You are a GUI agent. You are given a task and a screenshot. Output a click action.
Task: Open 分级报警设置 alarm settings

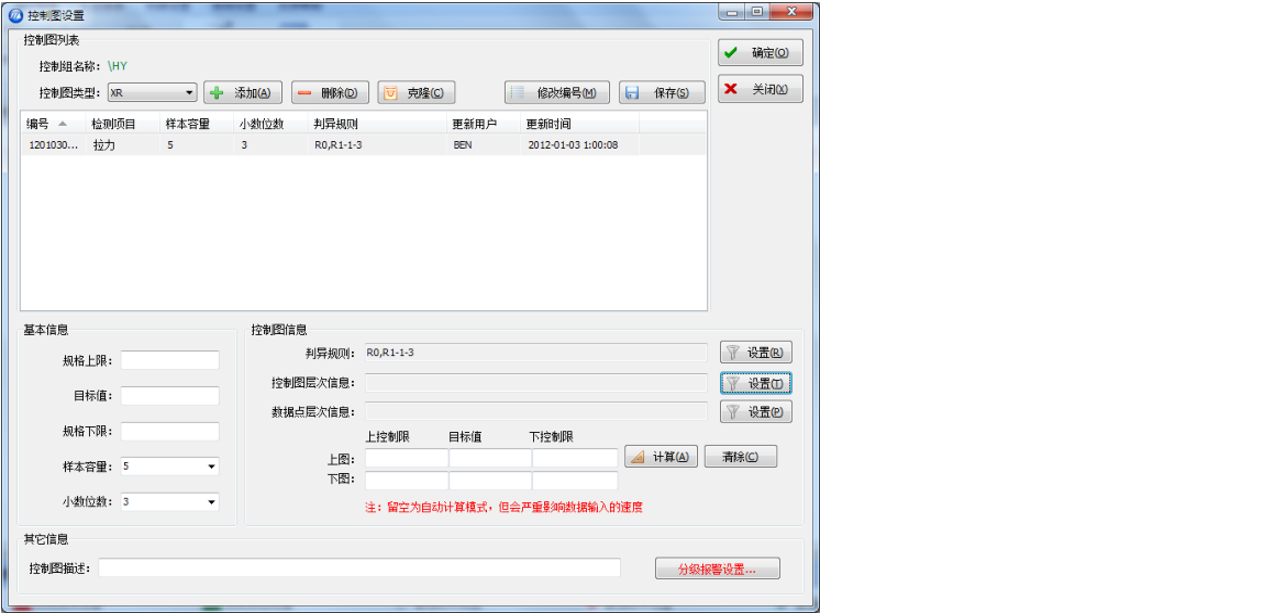[716, 569]
